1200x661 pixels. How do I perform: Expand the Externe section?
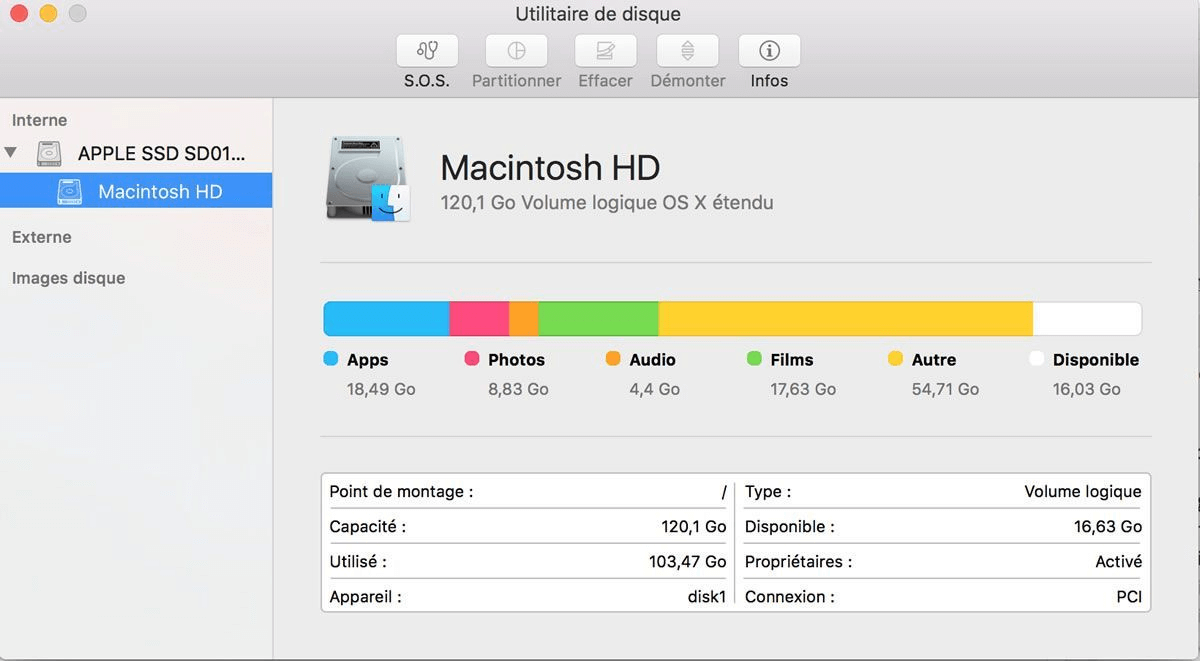point(41,237)
